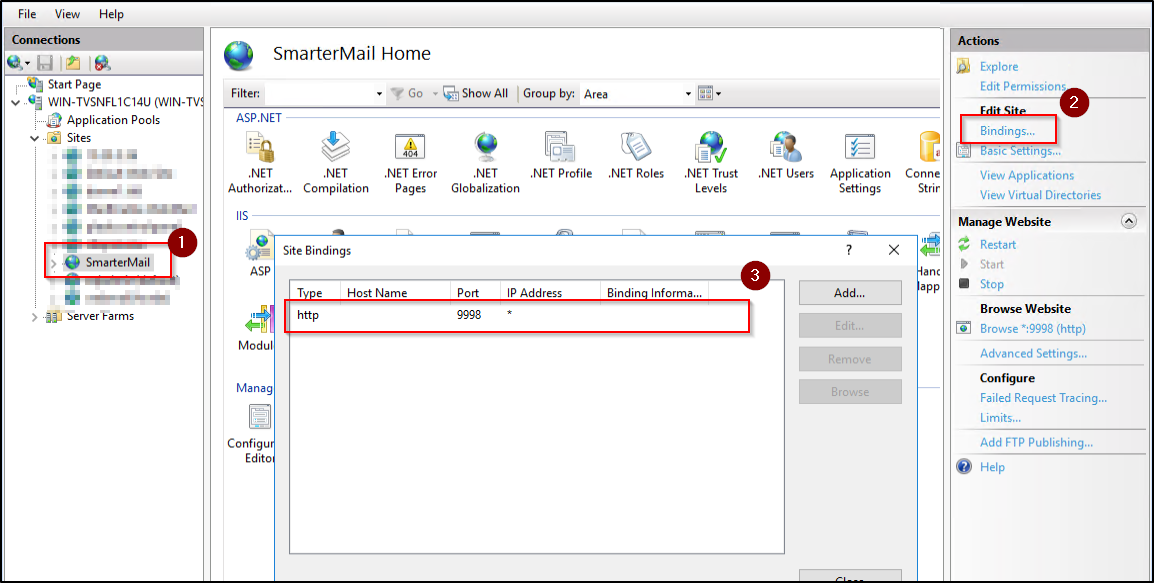The width and height of the screenshot is (1154, 583).
Task: Open the View menu
Action: [x=68, y=14]
